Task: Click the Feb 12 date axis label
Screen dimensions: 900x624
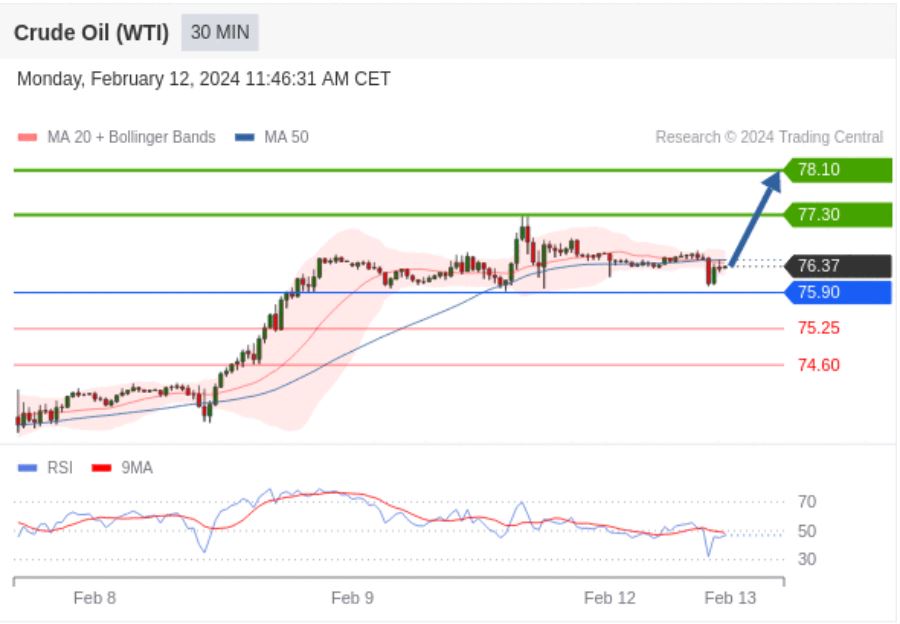Action: coord(610,598)
